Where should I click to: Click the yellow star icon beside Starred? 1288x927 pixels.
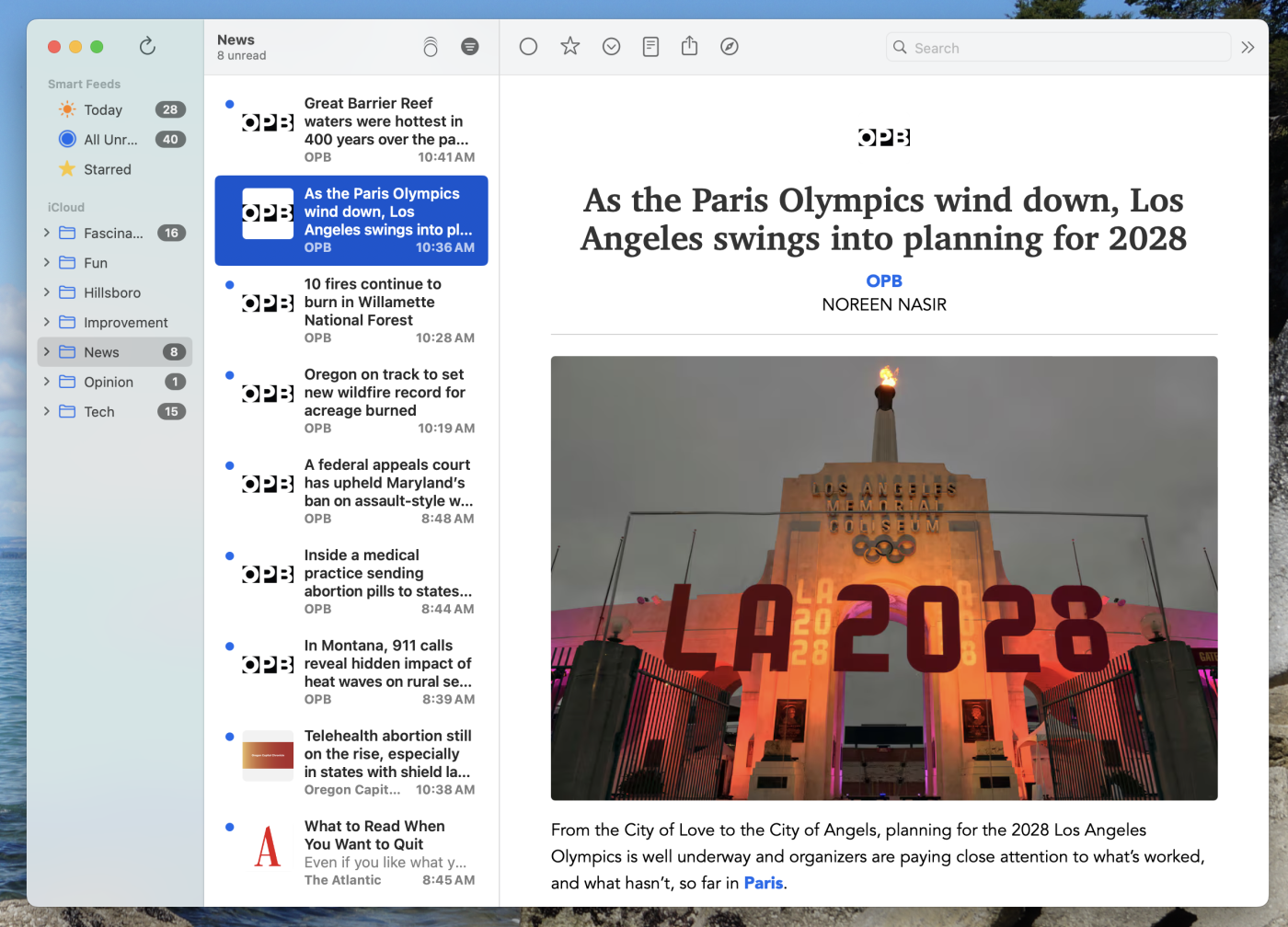(67, 169)
